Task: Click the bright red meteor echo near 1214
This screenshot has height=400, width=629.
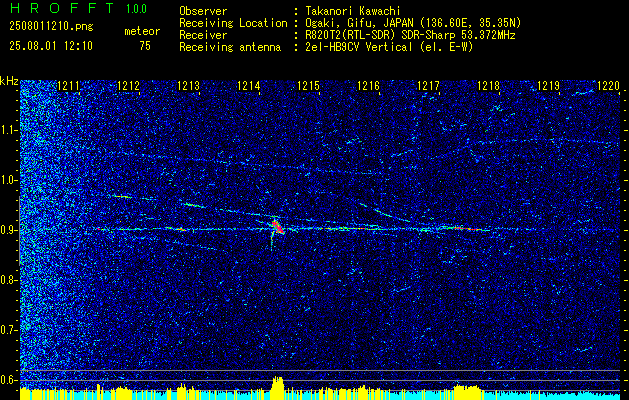Action: click(277, 227)
